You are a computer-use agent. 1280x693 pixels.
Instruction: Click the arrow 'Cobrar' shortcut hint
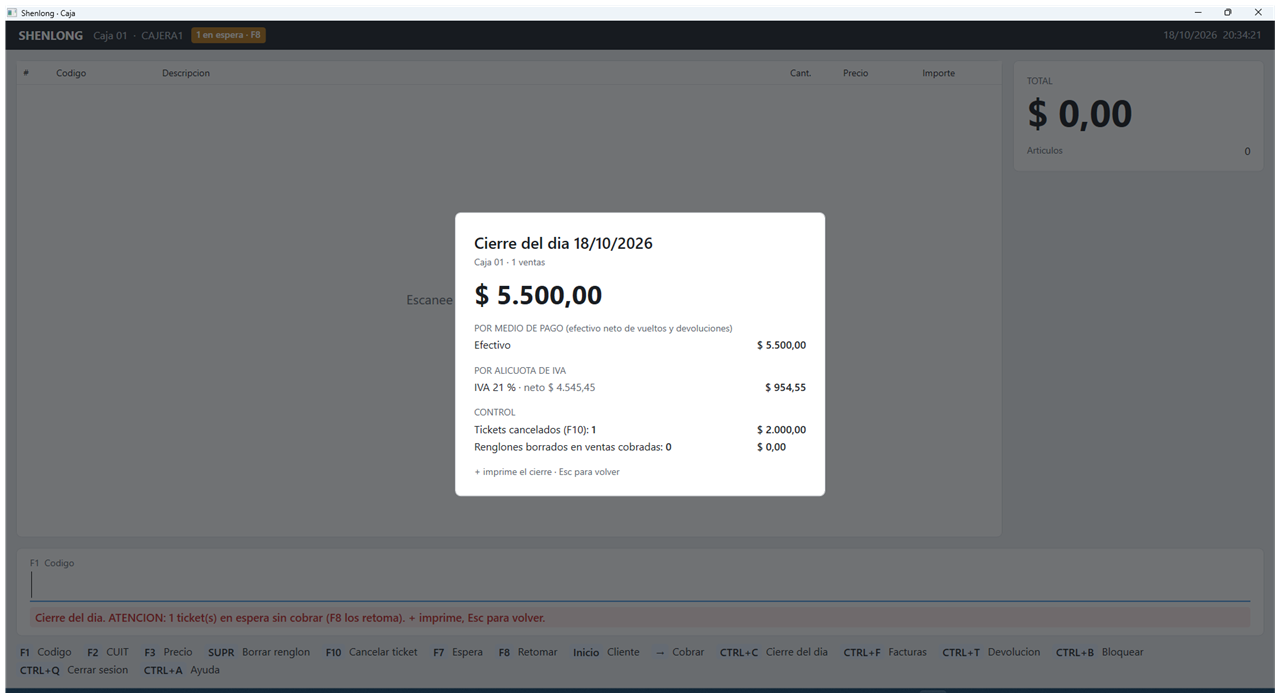679,652
